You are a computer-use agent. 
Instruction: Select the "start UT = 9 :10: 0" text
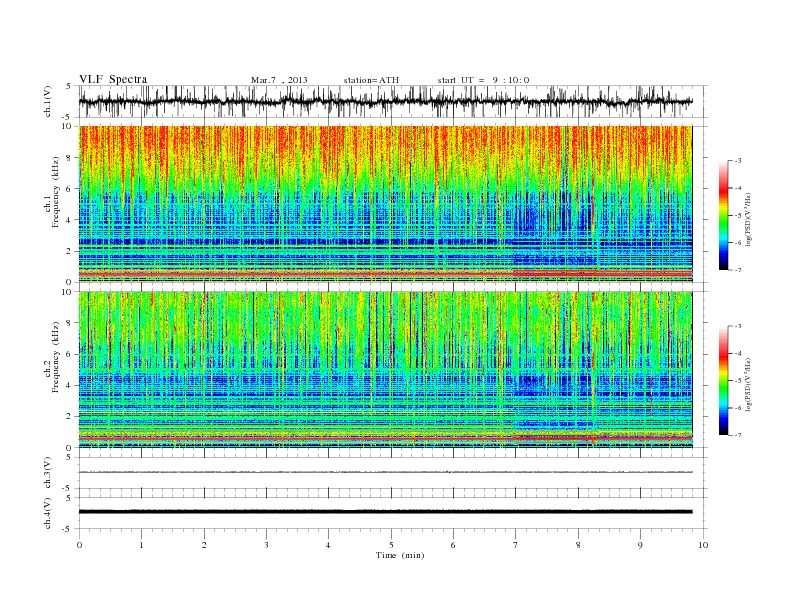pos(483,80)
